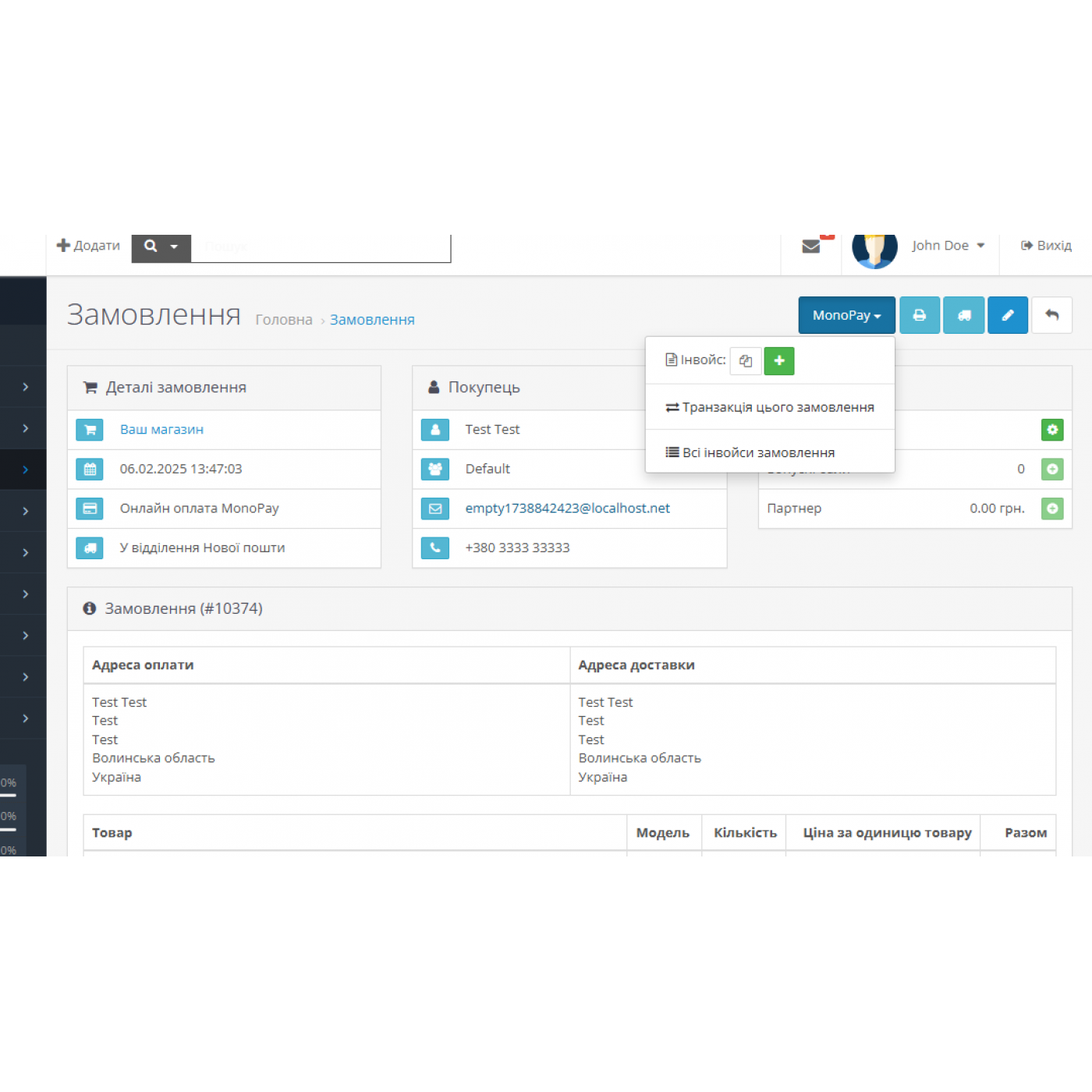Click the print order icon button

920,315
